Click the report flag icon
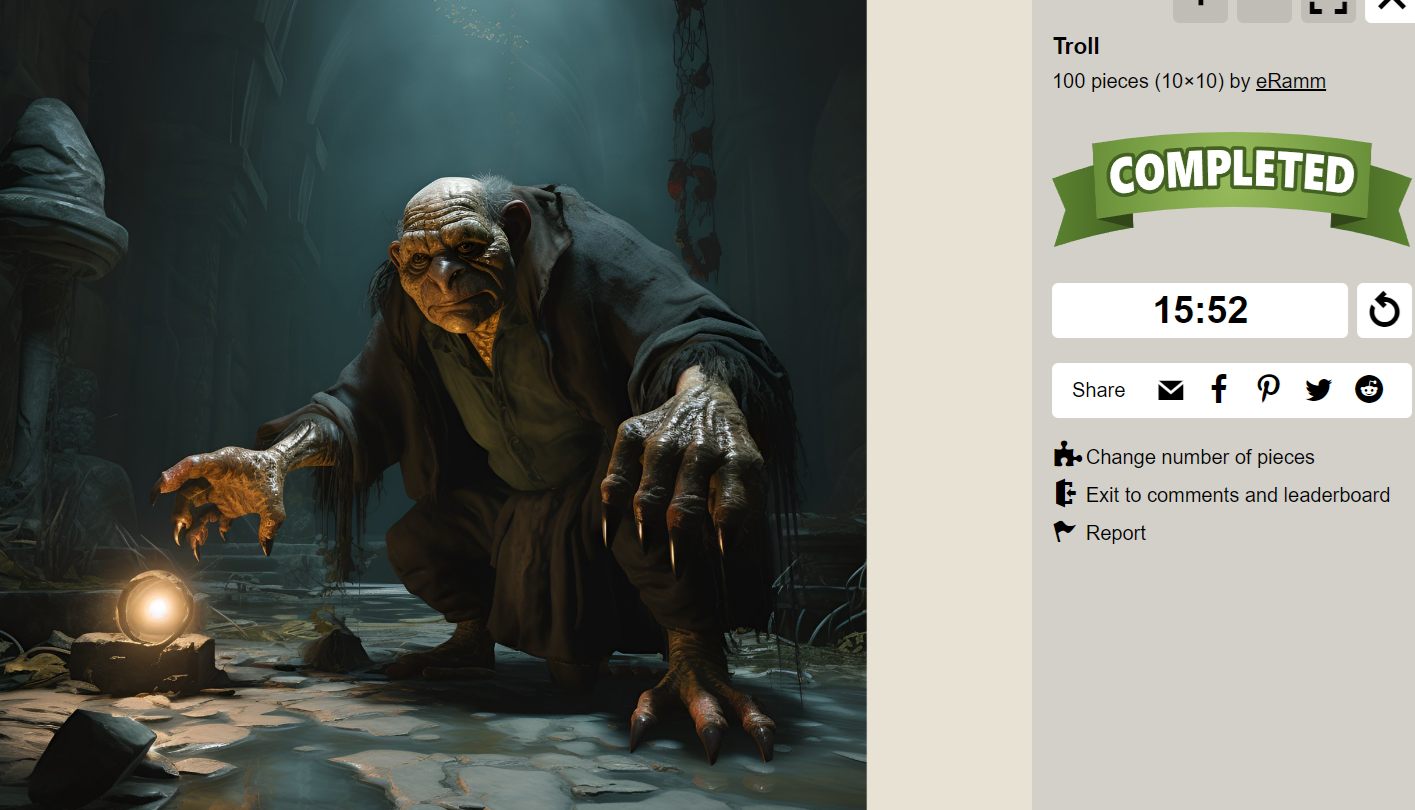 pyautogui.click(x=1065, y=532)
